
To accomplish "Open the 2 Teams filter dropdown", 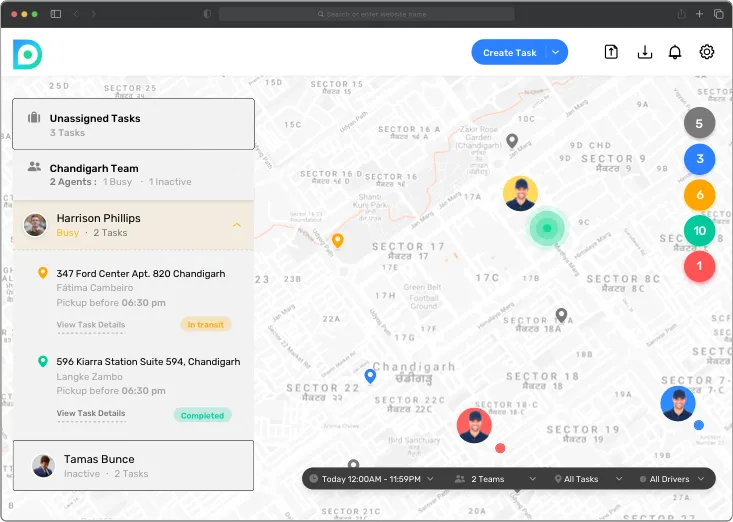I will tap(494, 479).
